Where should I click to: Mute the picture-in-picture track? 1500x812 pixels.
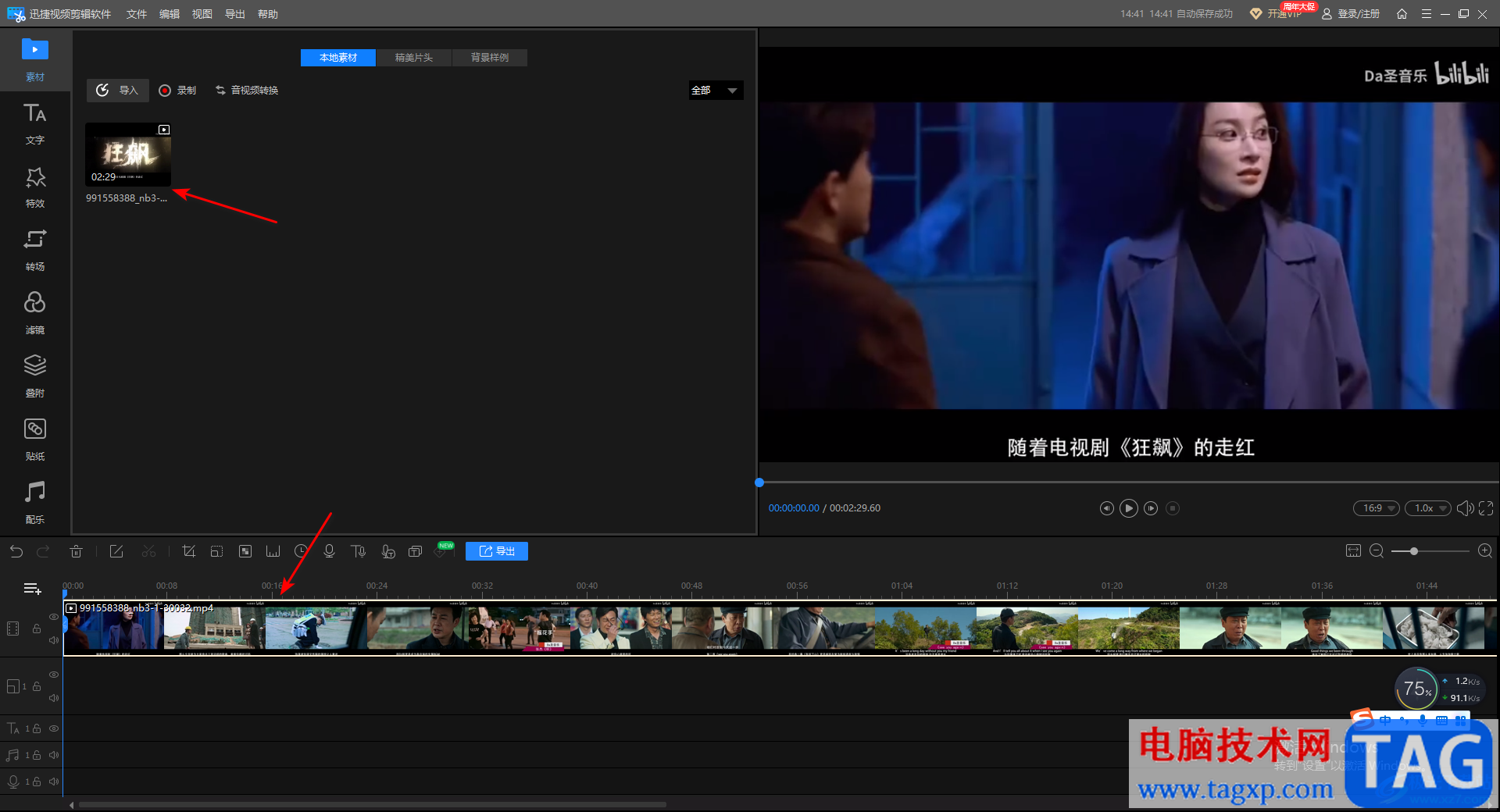click(x=54, y=698)
